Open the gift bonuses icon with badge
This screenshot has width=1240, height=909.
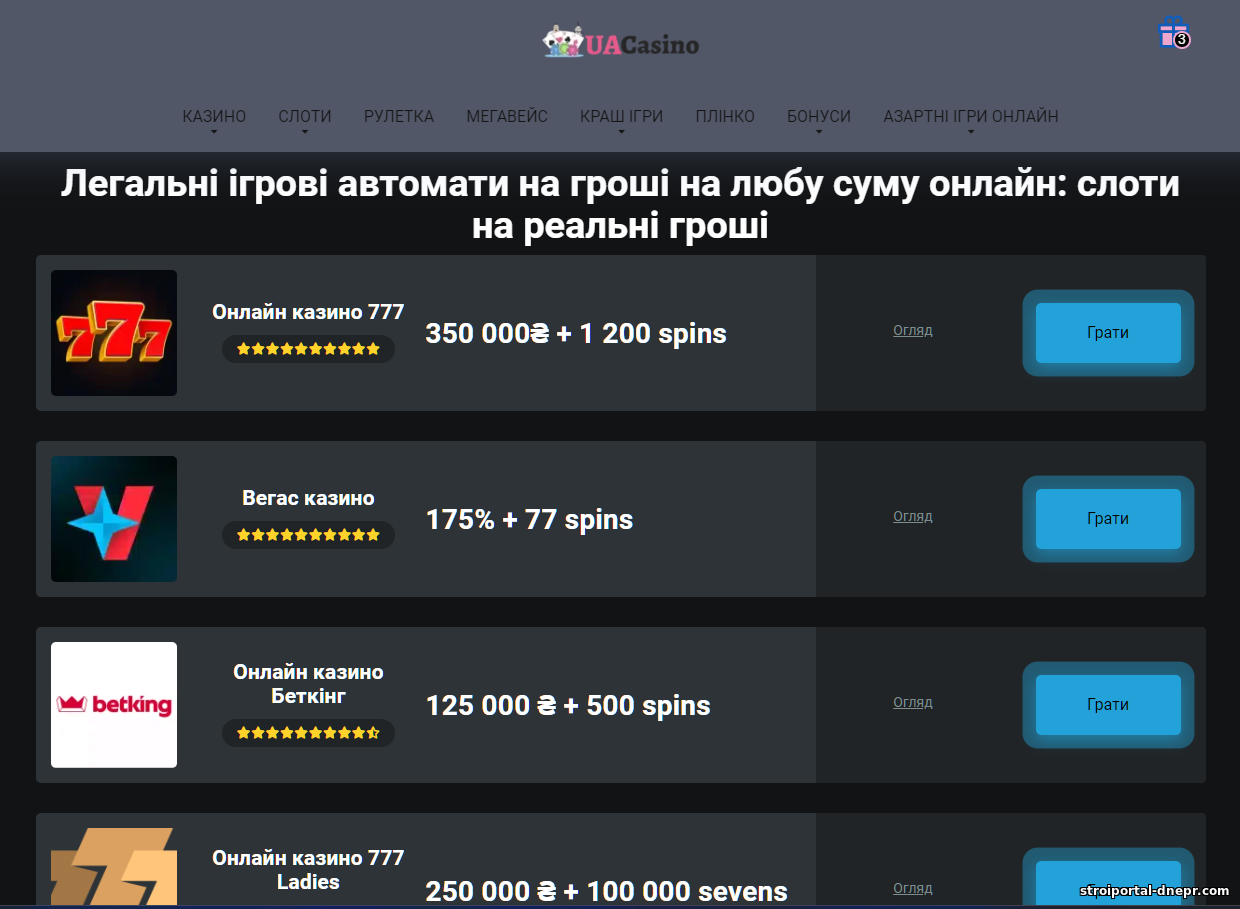[1173, 33]
